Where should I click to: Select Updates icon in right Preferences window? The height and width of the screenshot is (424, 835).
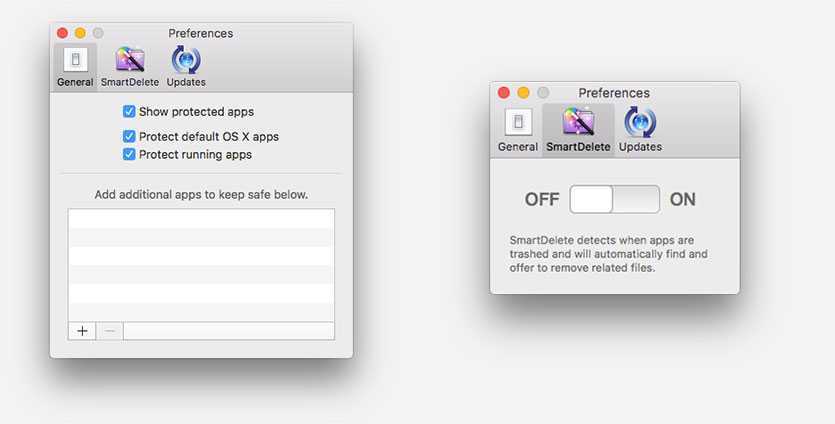pyautogui.click(x=640, y=123)
